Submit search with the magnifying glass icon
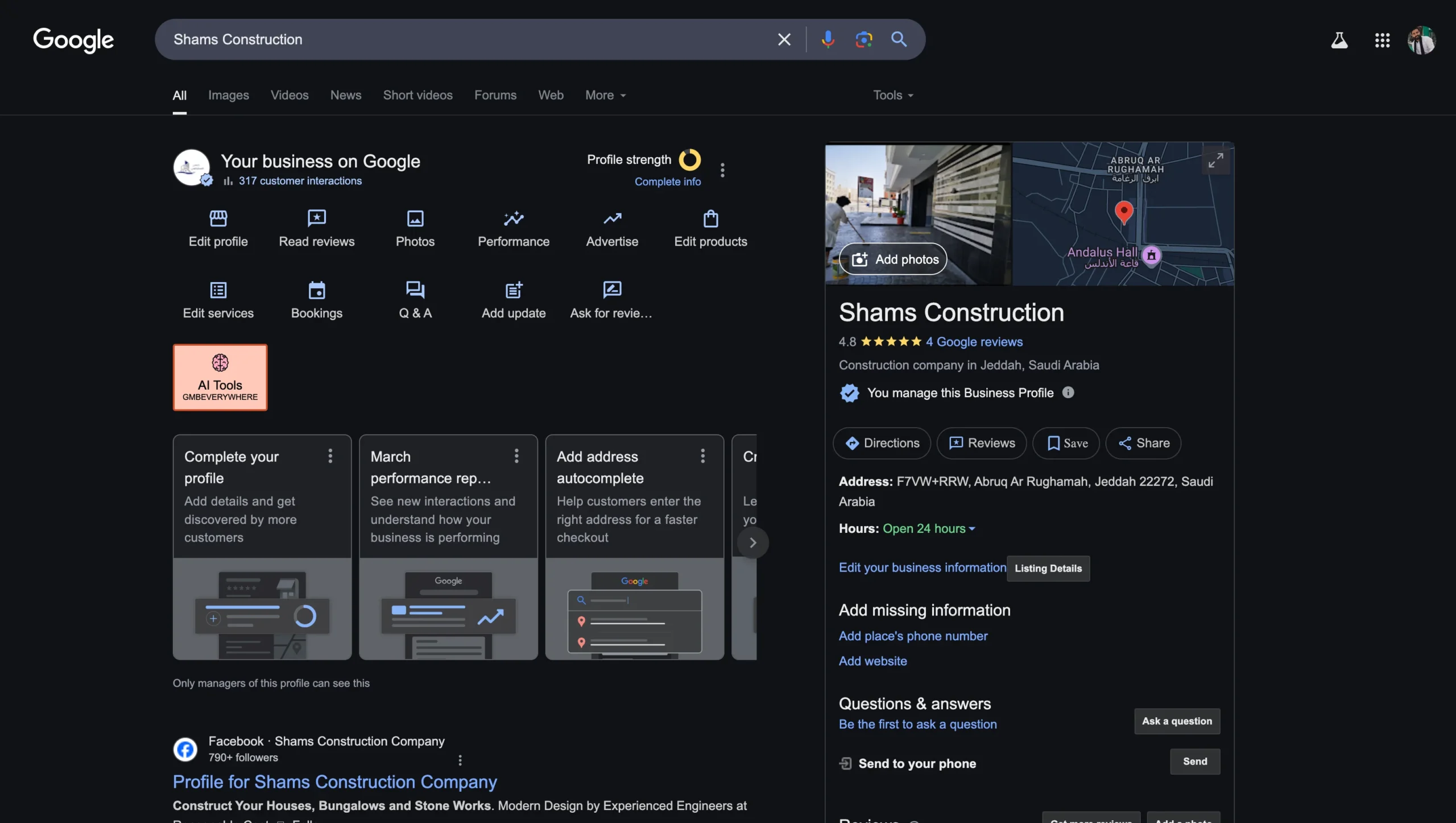This screenshot has width=1456, height=823. click(899, 39)
